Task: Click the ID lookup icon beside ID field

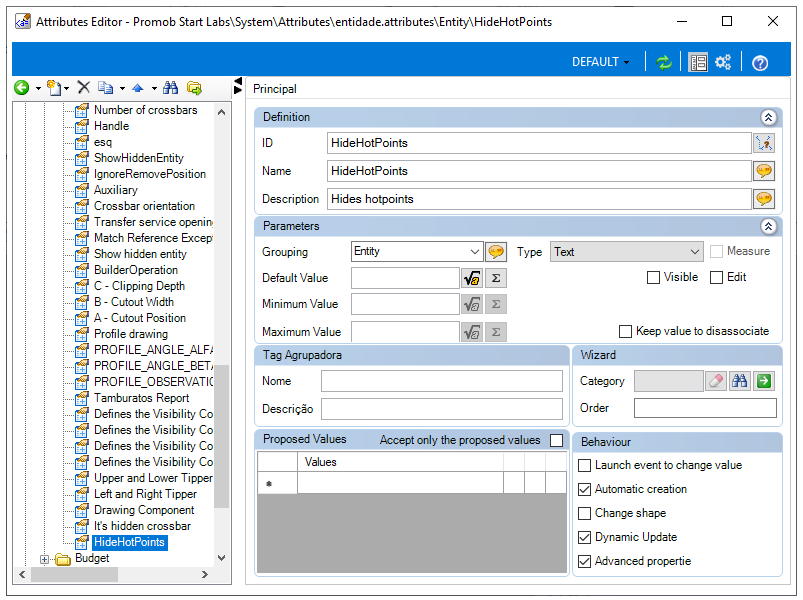Action: pyautogui.click(x=764, y=143)
